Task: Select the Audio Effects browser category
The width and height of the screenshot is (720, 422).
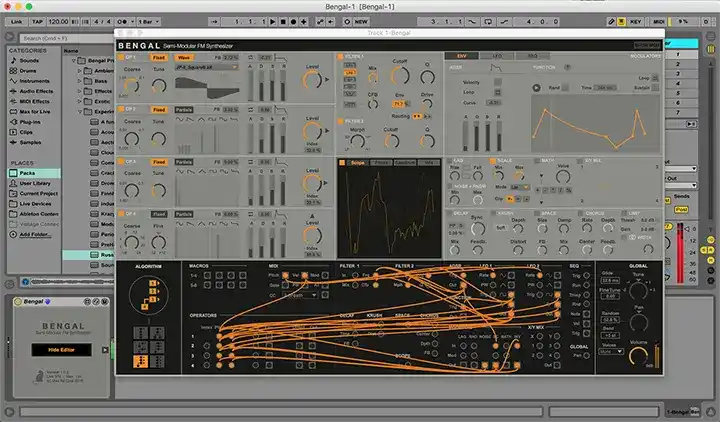Action: [36, 91]
